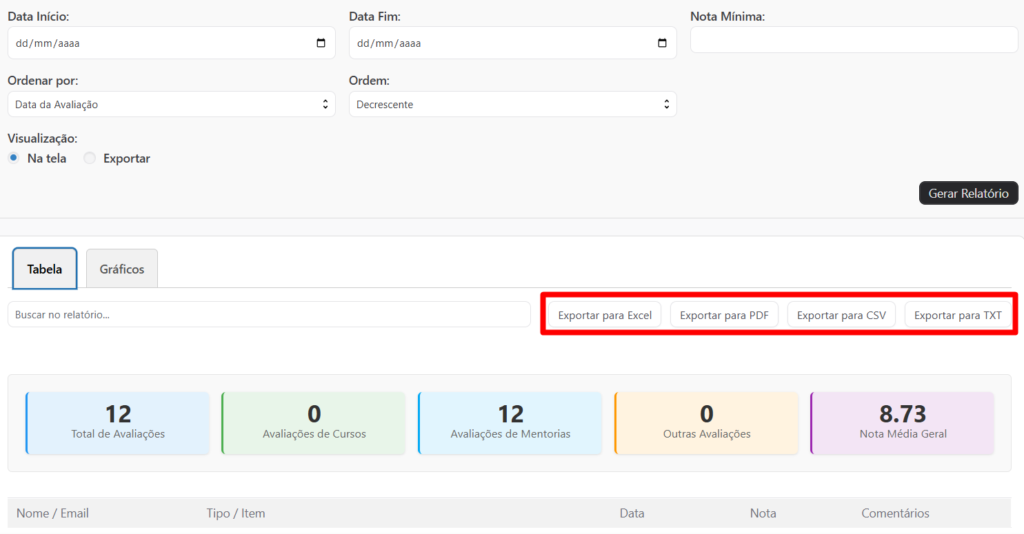
Task: Expand the Ordenar por dropdown
Action: tap(171, 104)
